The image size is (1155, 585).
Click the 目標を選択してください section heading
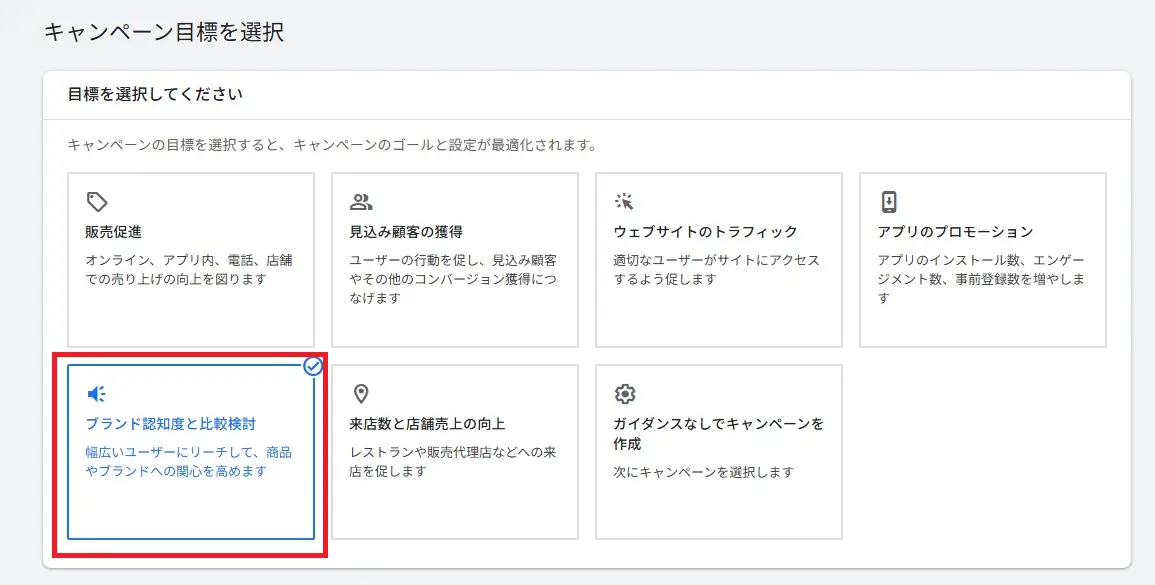(x=155, y=94)
